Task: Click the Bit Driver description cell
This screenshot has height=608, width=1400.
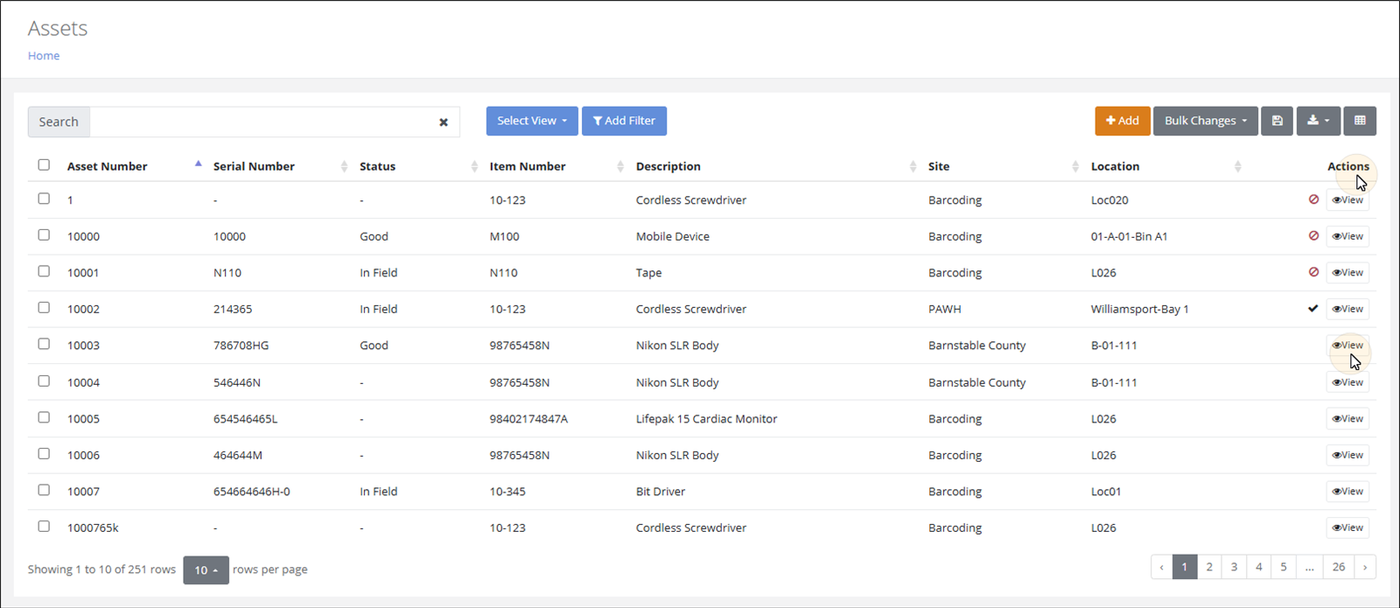Action: pyautogui.click(x=660, y=492)
